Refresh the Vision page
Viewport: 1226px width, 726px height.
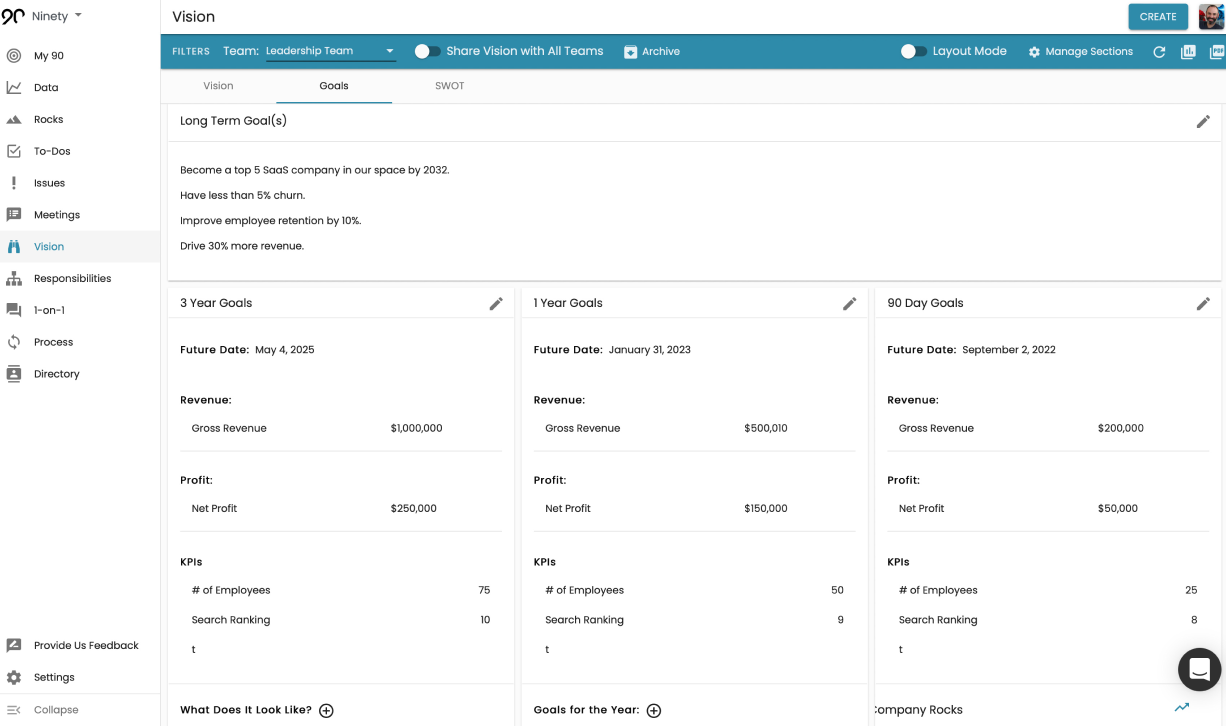point(1159,51)
